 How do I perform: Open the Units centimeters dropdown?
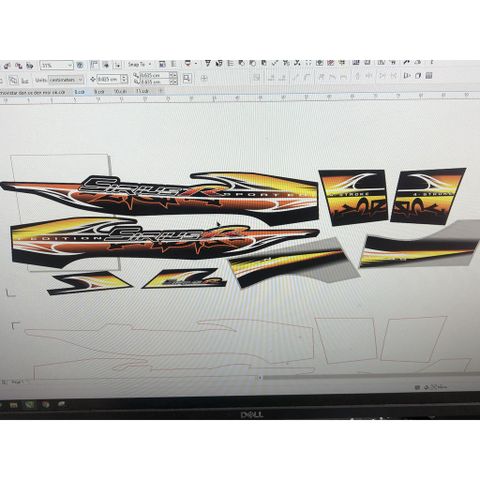66,80
